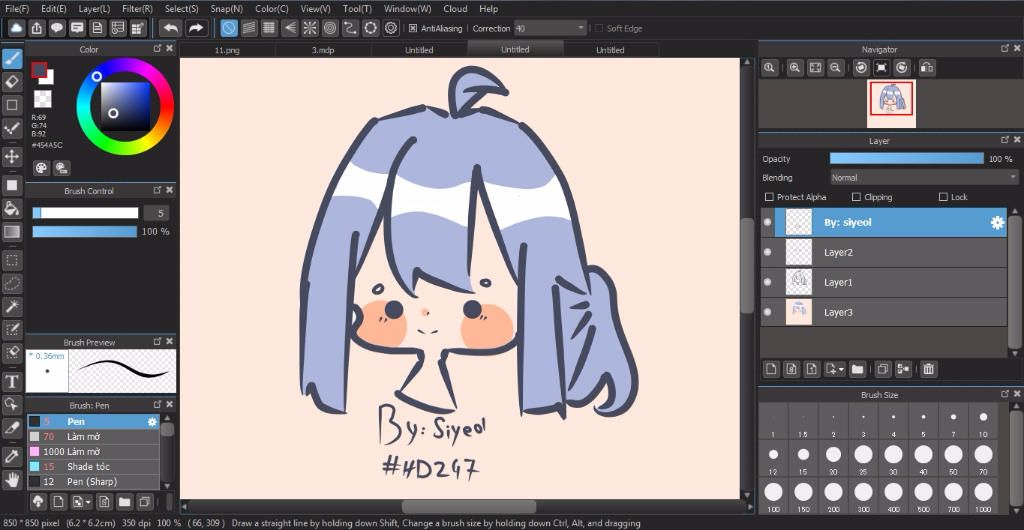Create a new layer in Layer panel
This screenshot has height=530, width=1024.
click(x=771, y=369)
